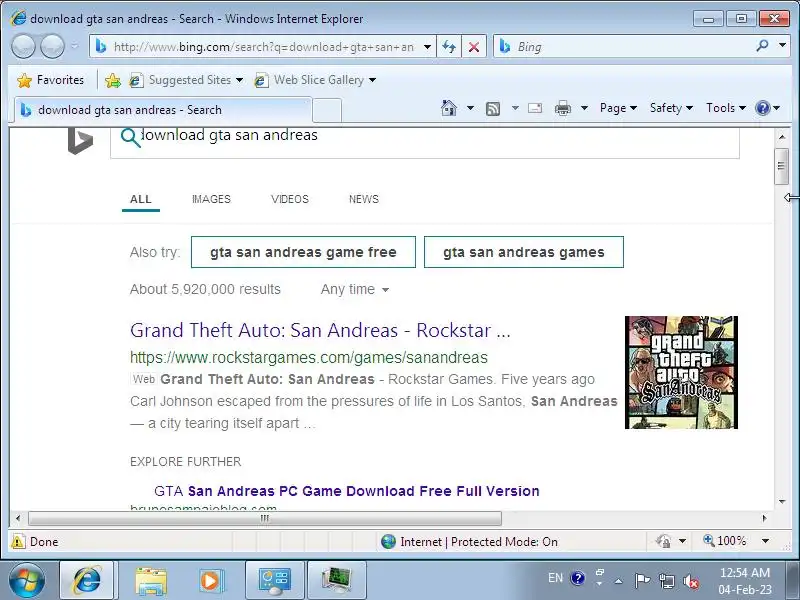Go back with the browser Back arrow
Image resolution: width=800 pixels, height=600 pixels.
[x=23, y=46]
